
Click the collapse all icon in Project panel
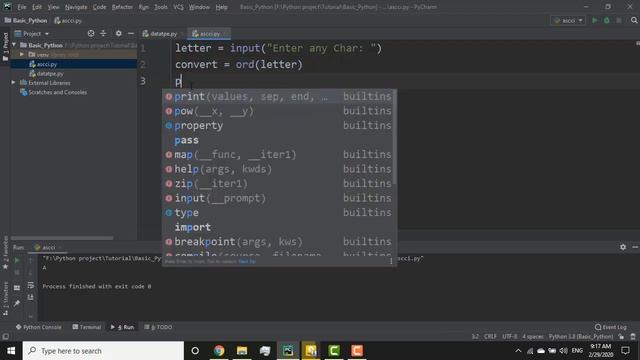(103, 33)
